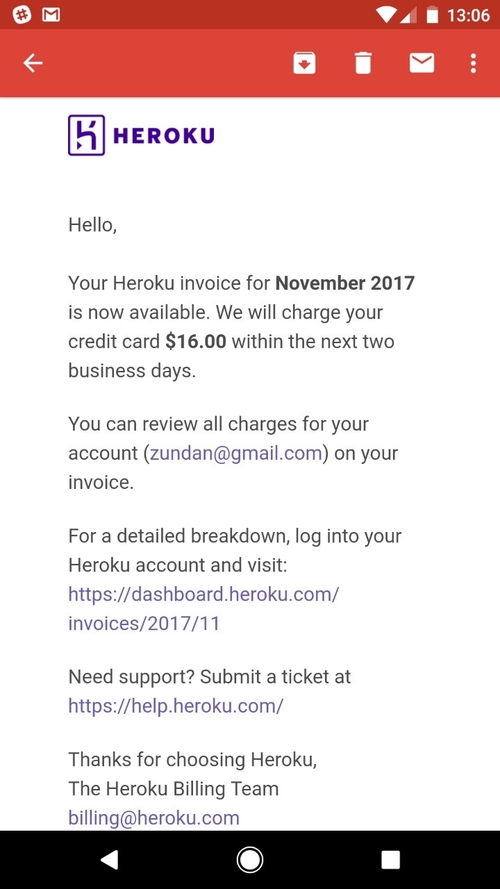Tap the Android back navigation button
The height and width of the screenshot is (889, 500).
point(109,860)
